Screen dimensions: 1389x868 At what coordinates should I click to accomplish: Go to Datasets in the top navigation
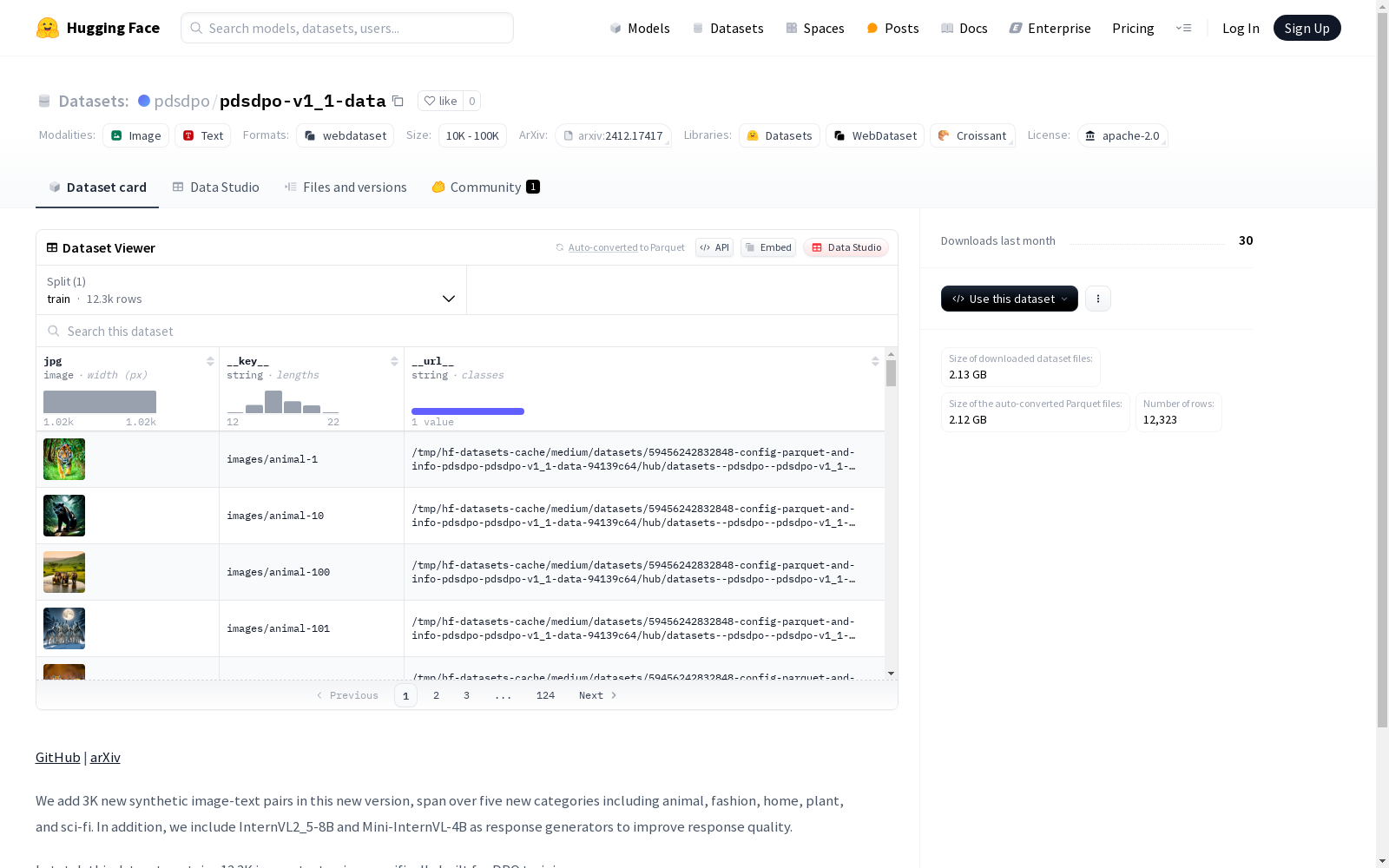pyautogui.click(x=727, y=28)
